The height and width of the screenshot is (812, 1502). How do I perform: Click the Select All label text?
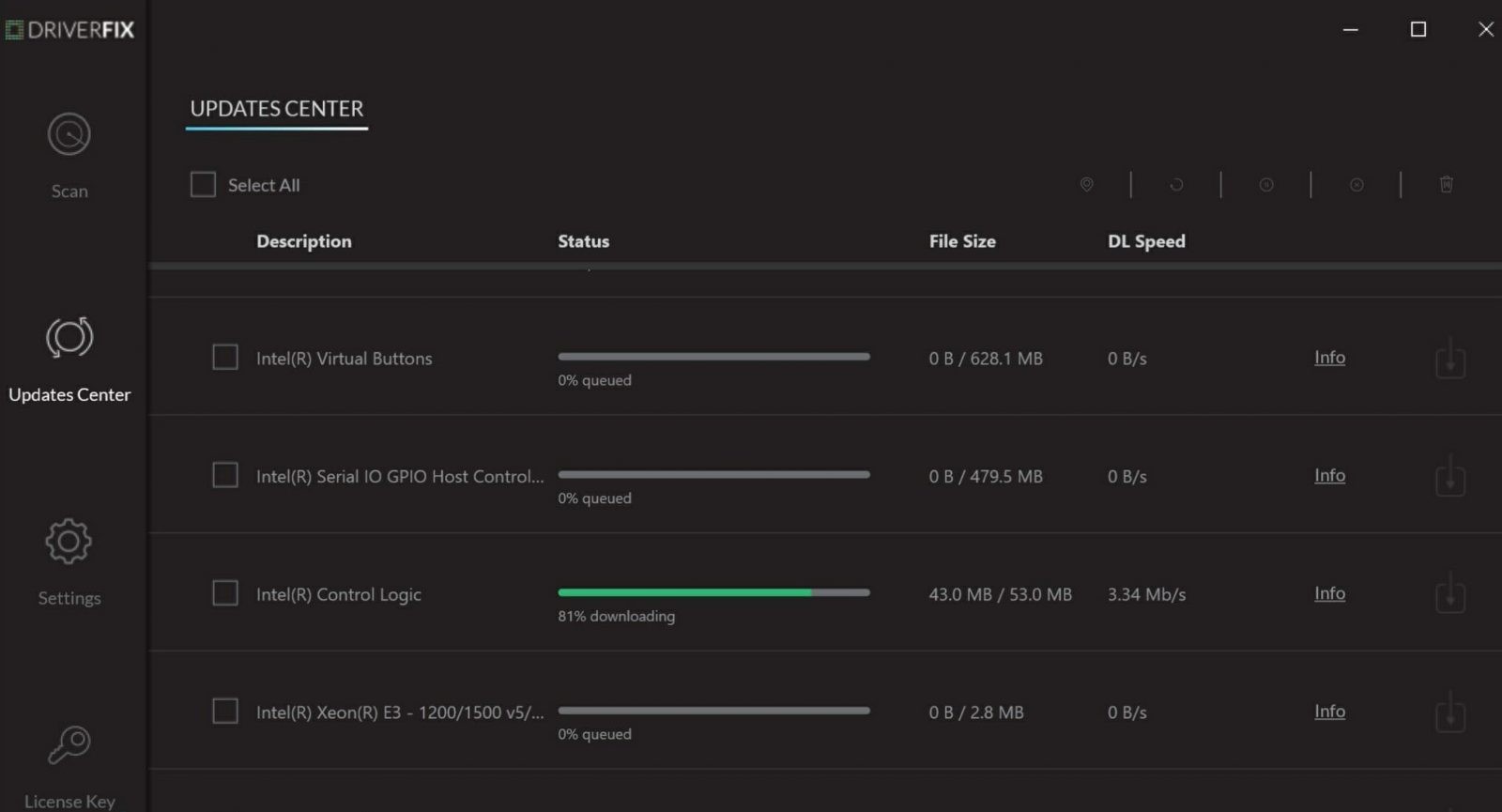click(x=264, y=185)
